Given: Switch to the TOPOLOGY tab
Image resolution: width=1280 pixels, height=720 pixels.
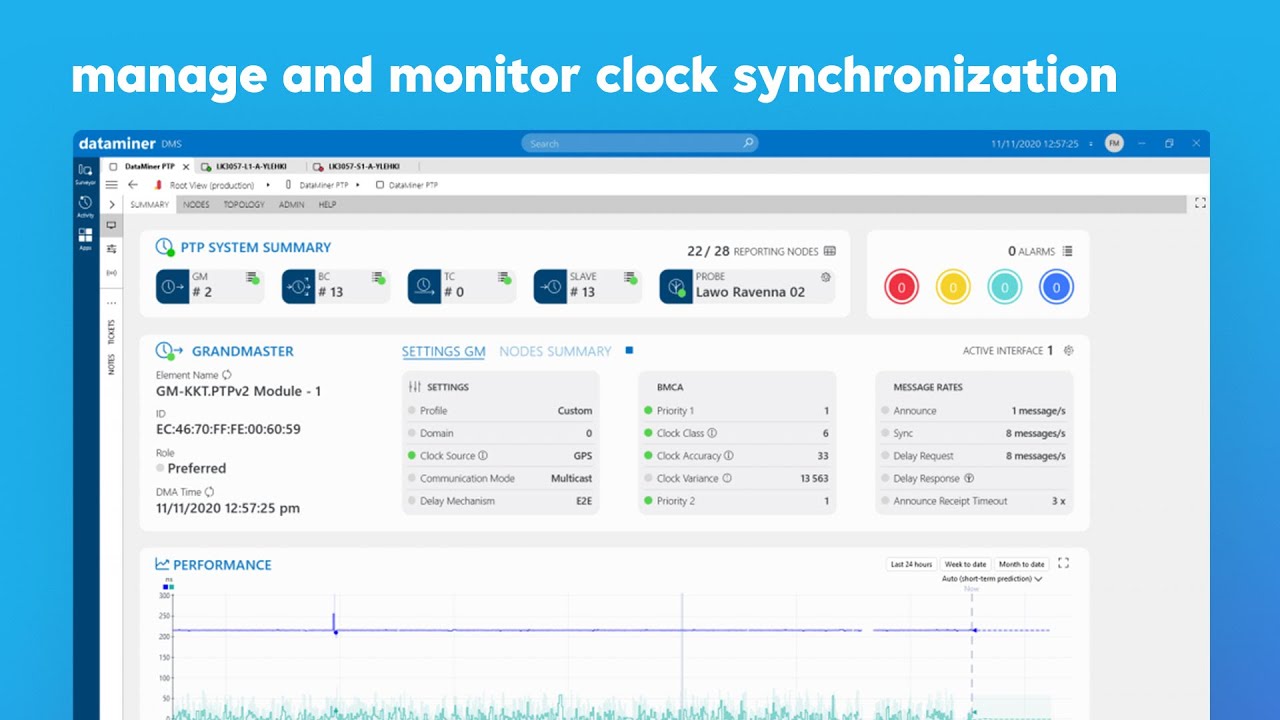Looking at the screenshot, I should [x=244, y=204].
